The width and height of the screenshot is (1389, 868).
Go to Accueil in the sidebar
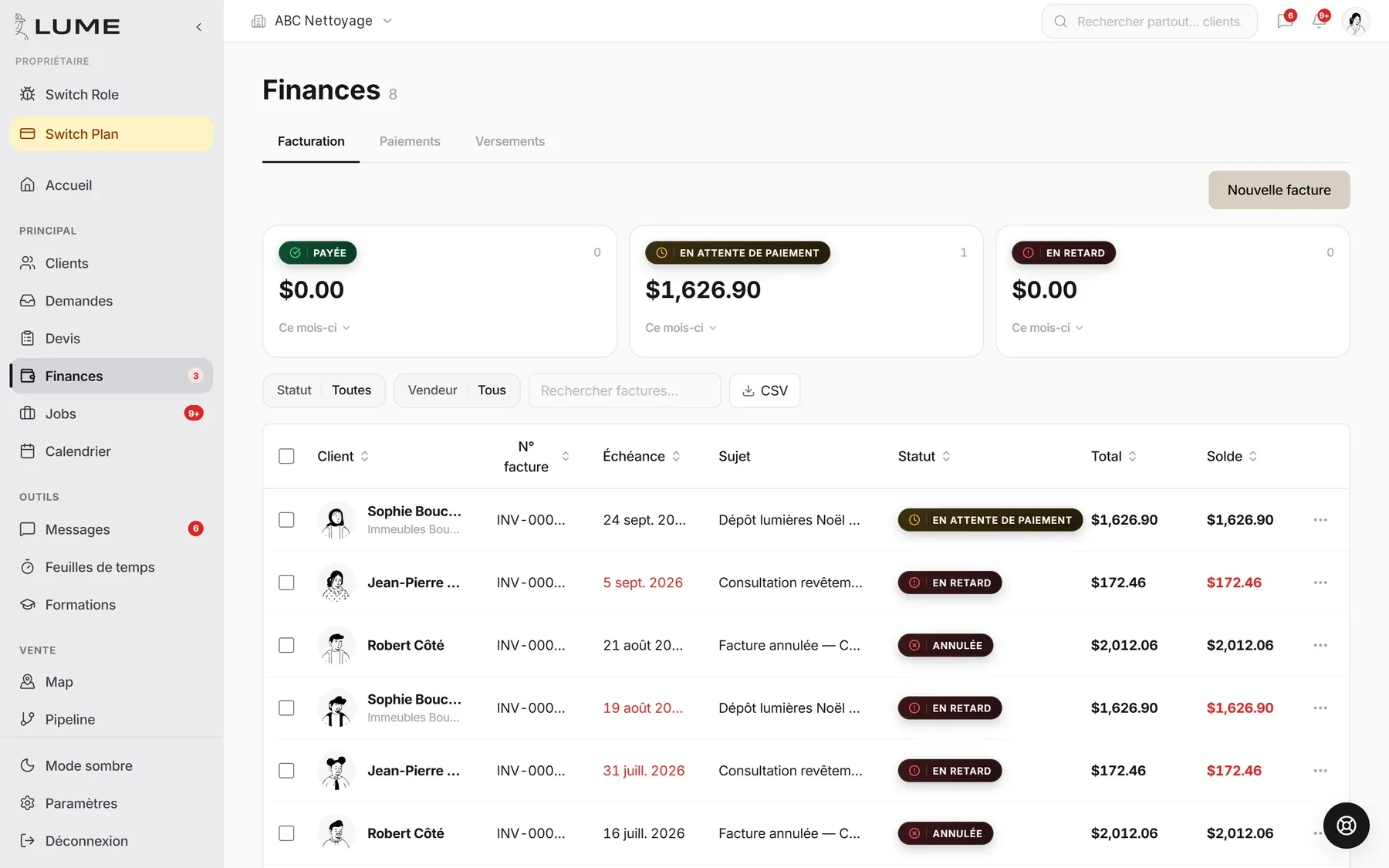[111, 185]
